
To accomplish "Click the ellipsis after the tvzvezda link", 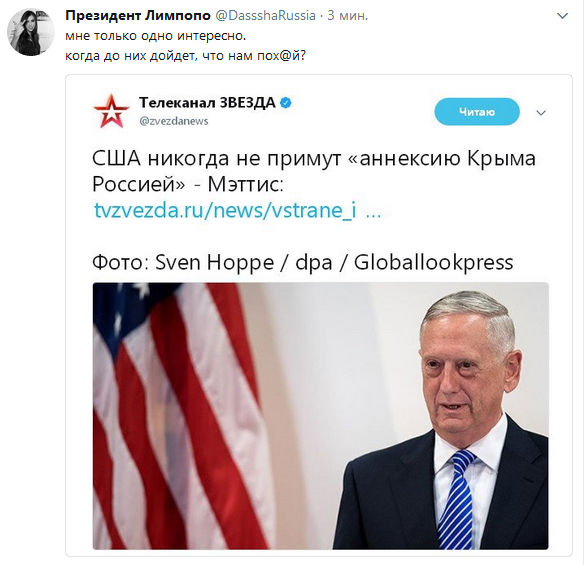I will click(374, 213).
